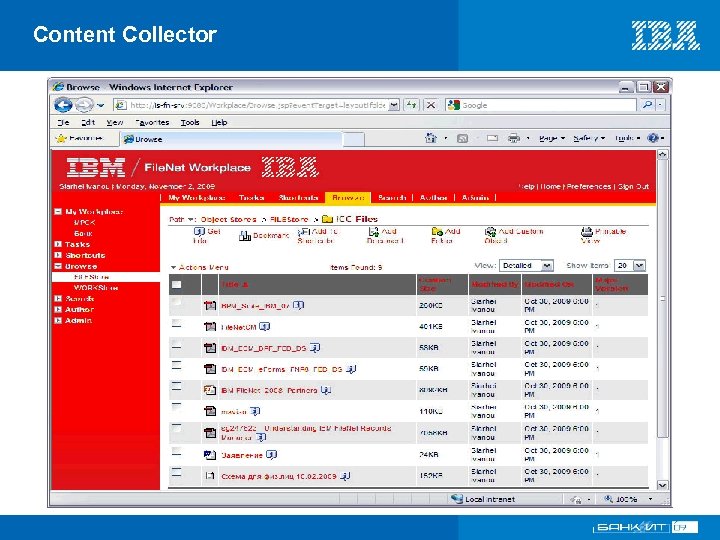Image resolution: width=720 pixels, height=540 pixels.
Task: Check the box for the Заявление row
Action: click(176, 451)
